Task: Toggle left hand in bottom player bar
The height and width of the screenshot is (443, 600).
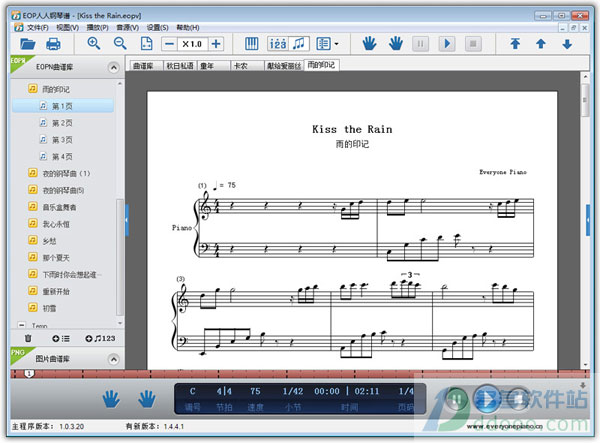Action: click(x=111, y=398)
